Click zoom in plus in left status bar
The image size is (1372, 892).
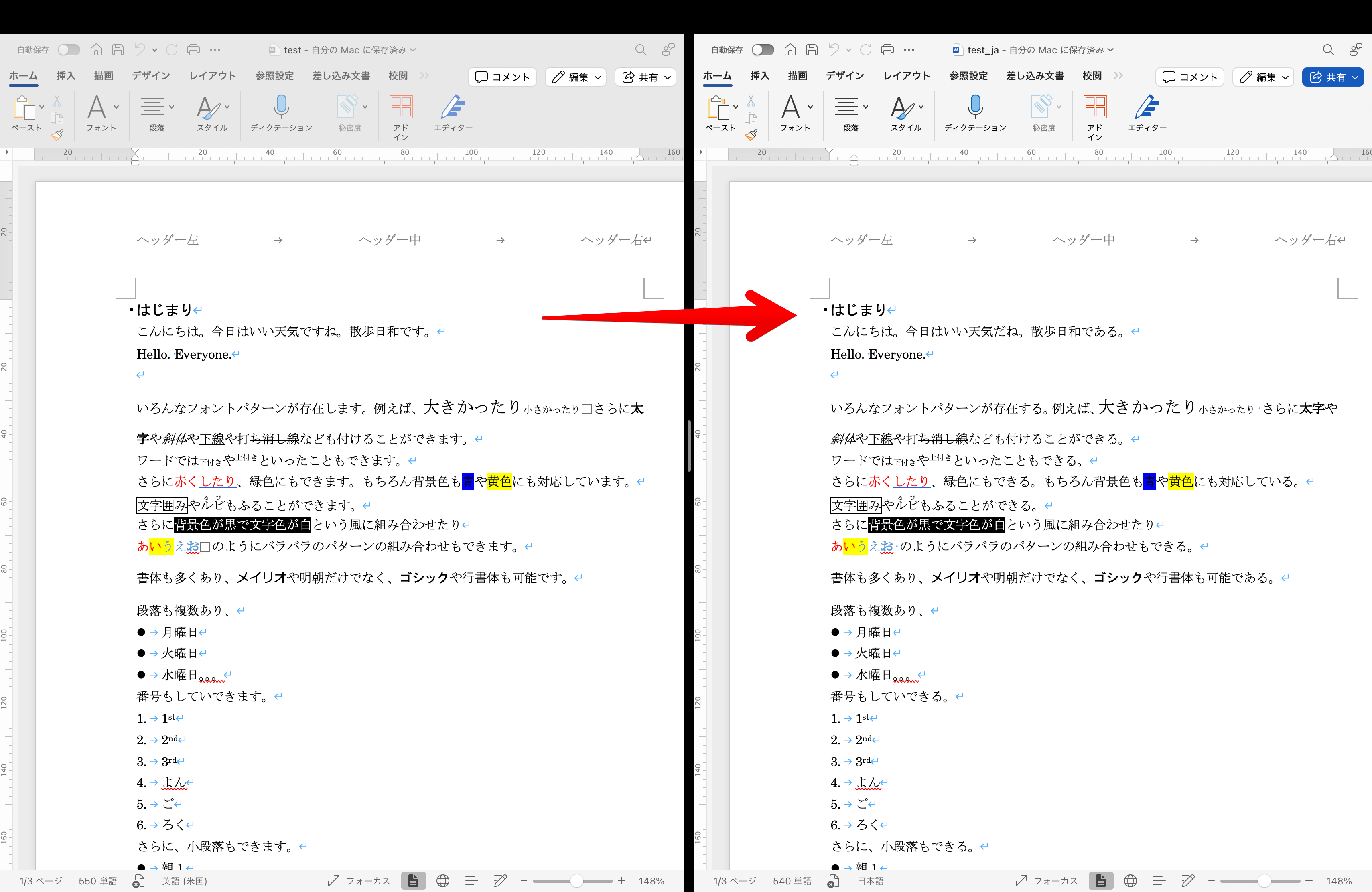coord(621,881)
